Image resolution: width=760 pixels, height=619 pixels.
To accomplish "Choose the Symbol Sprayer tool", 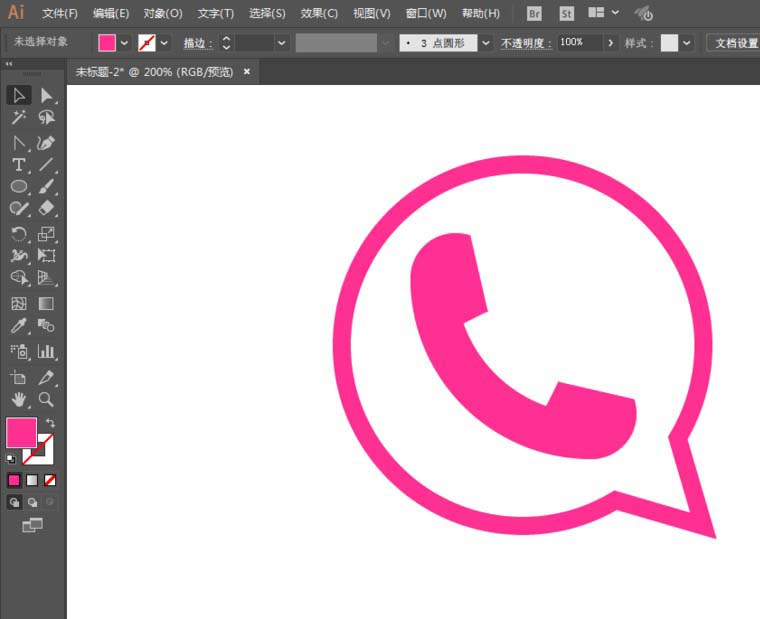I will pos(19,351).
